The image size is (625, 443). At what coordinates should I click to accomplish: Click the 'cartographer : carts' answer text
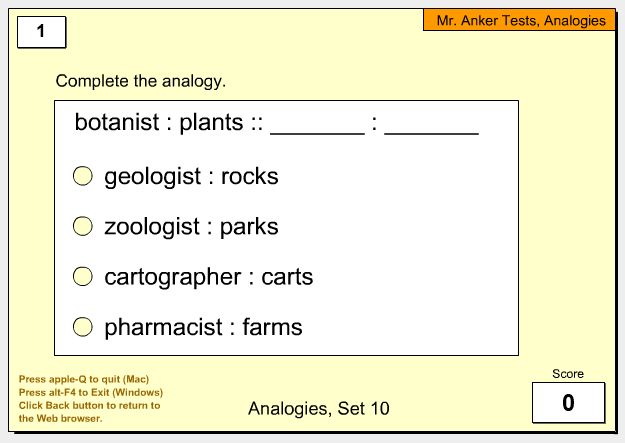(208, 277)
